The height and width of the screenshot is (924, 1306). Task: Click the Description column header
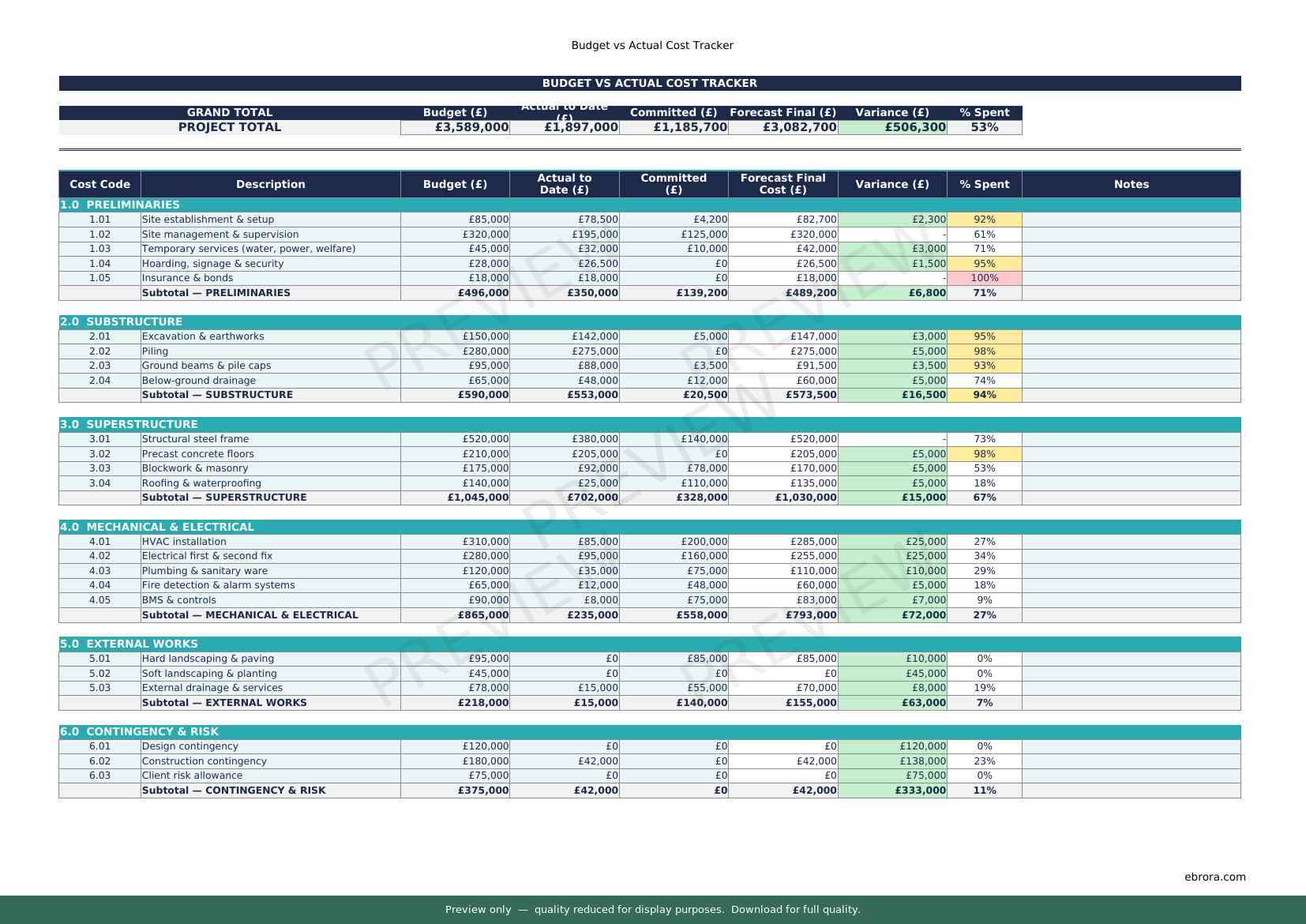tap(270, 184)
